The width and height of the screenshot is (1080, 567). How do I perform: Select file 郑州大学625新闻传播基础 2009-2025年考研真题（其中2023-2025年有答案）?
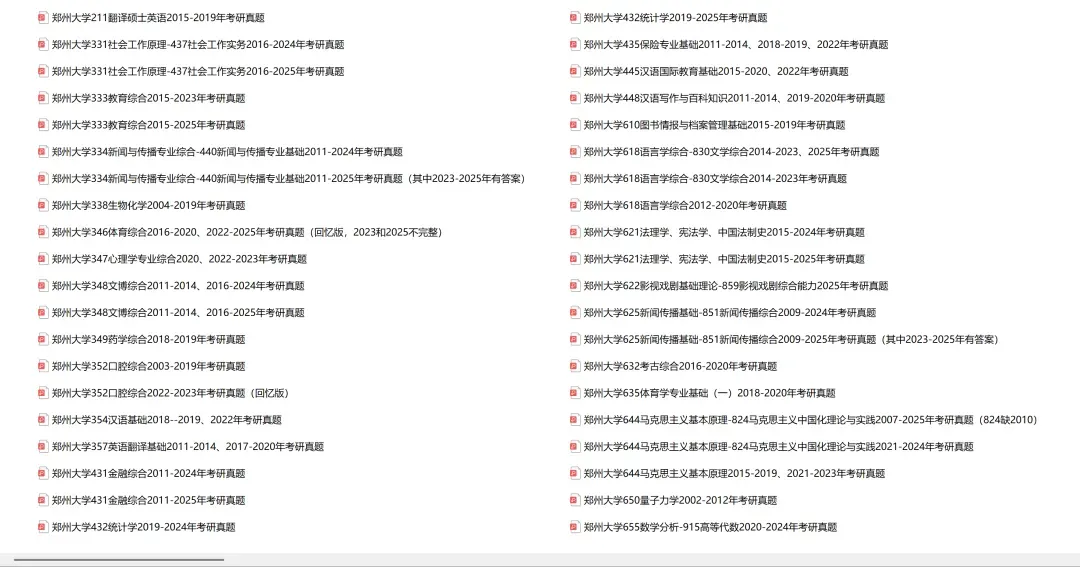(785, 340)
